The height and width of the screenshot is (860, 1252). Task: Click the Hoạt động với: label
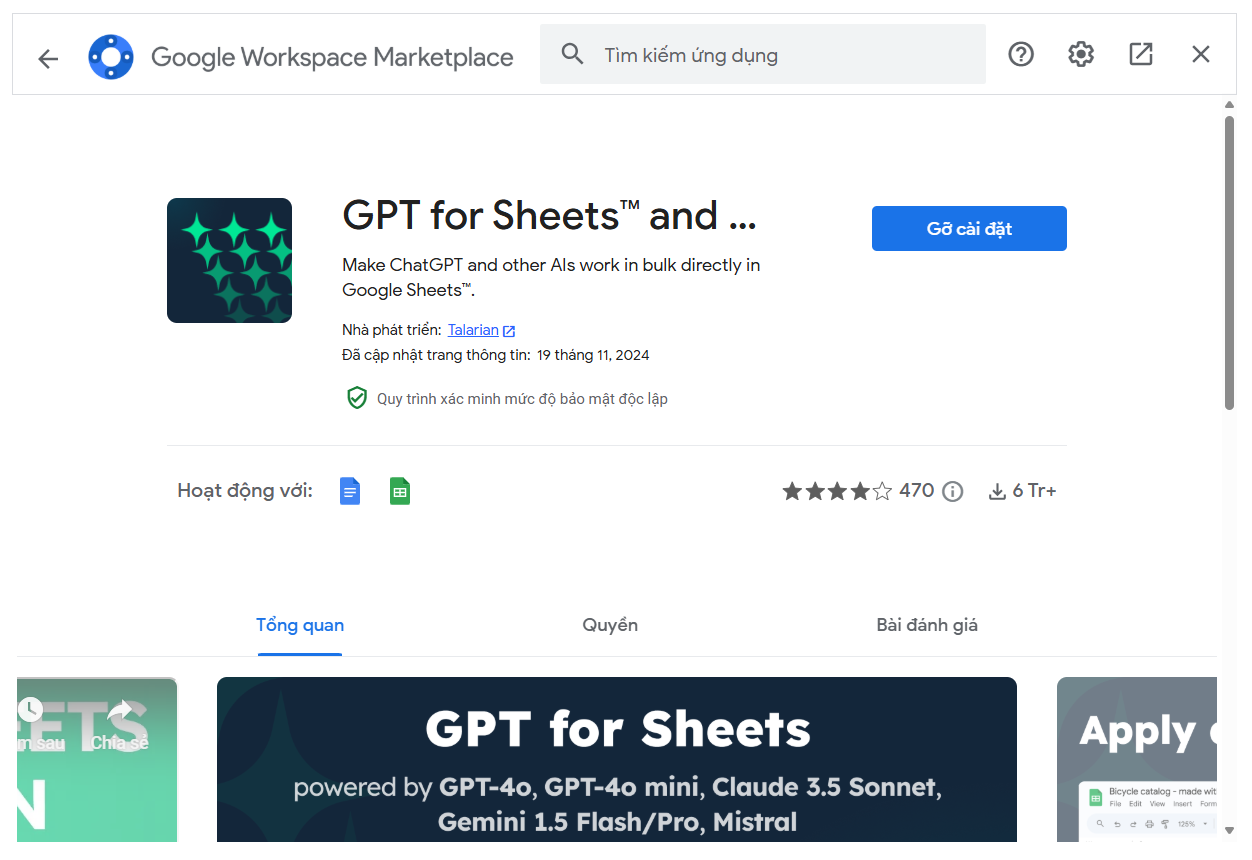[245, 491]
